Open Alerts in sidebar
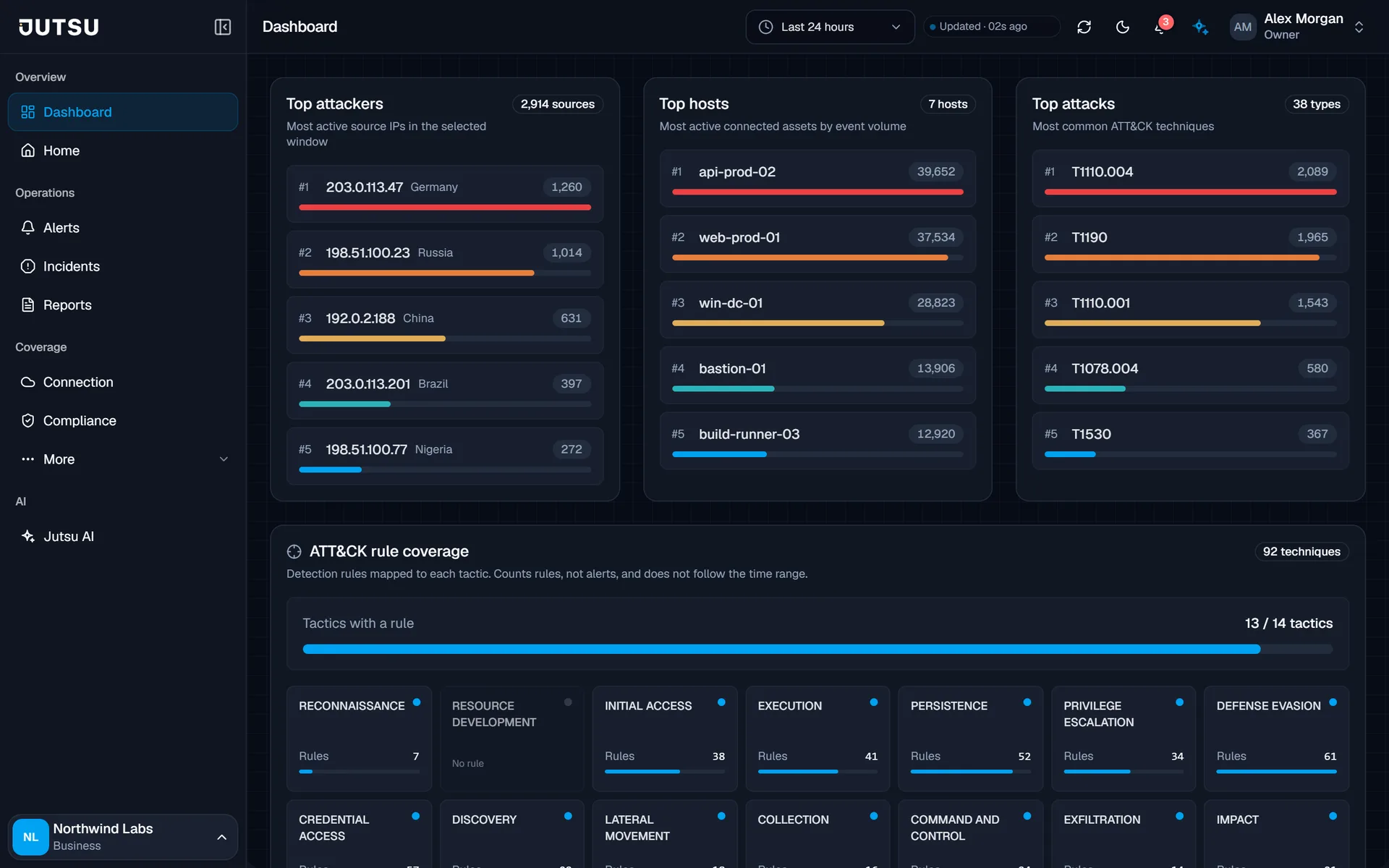This screenshot has width=1389, height=868. click(123, 228)
